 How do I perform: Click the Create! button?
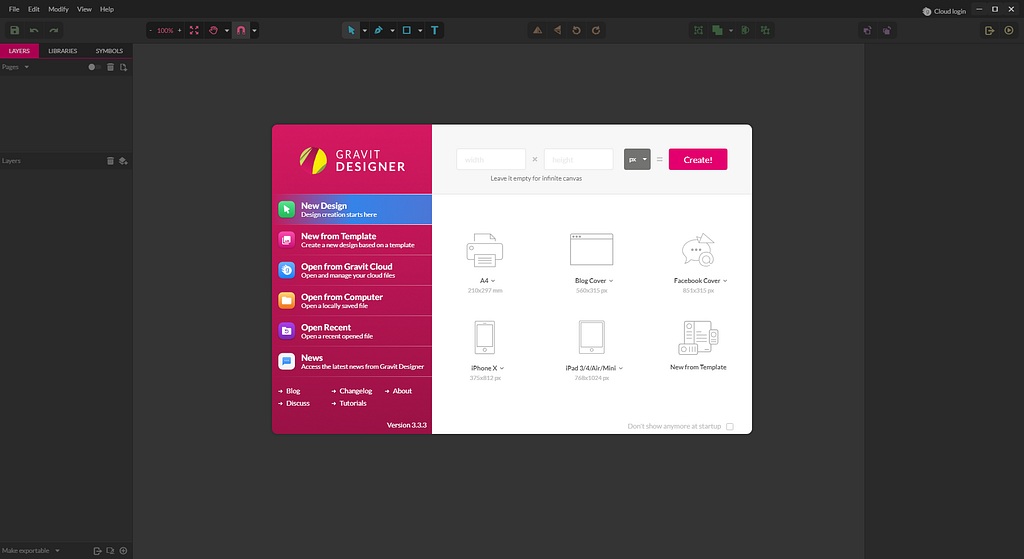coord(697,159)
